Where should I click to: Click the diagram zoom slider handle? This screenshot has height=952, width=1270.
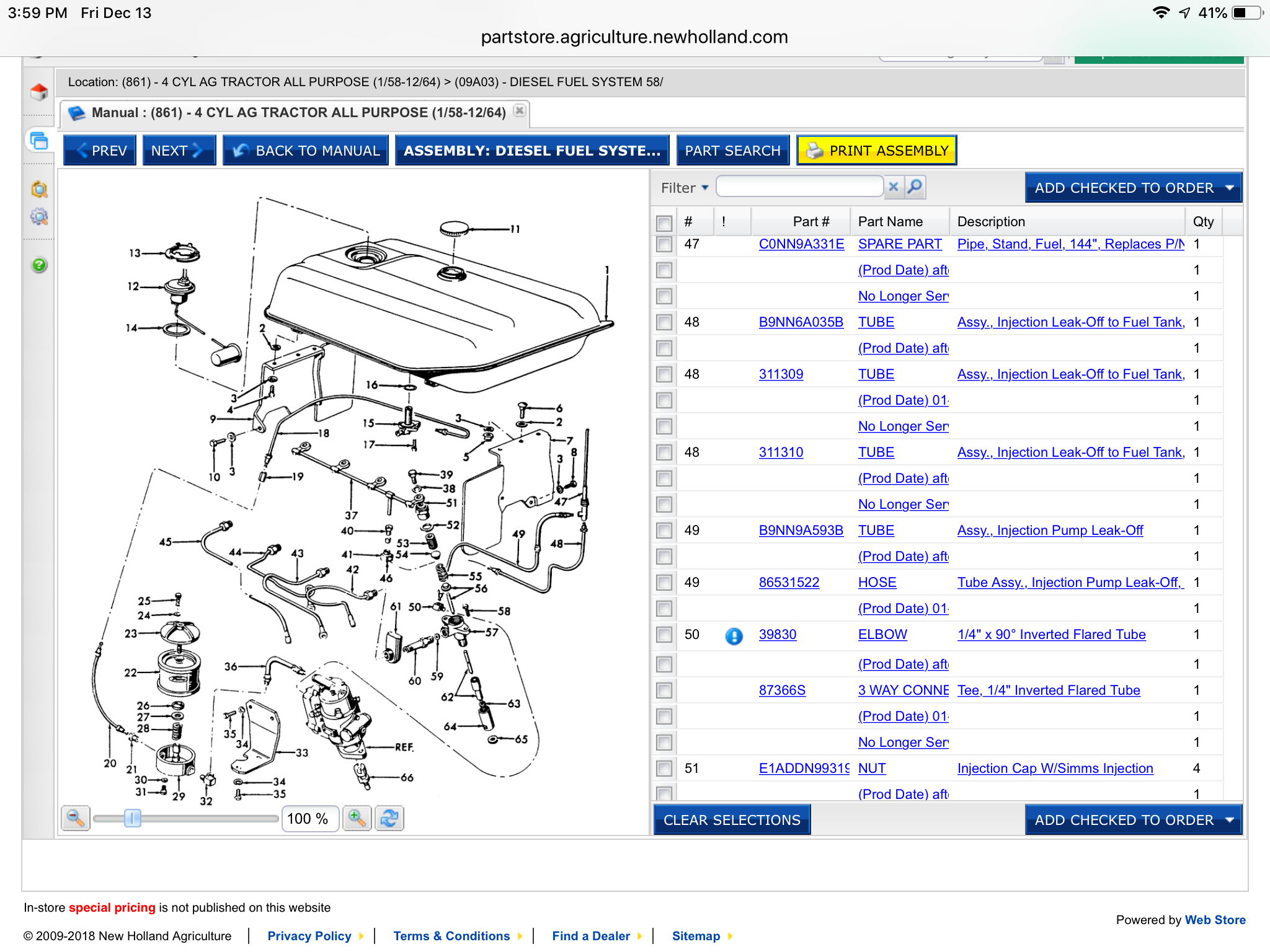pos(132,818)
